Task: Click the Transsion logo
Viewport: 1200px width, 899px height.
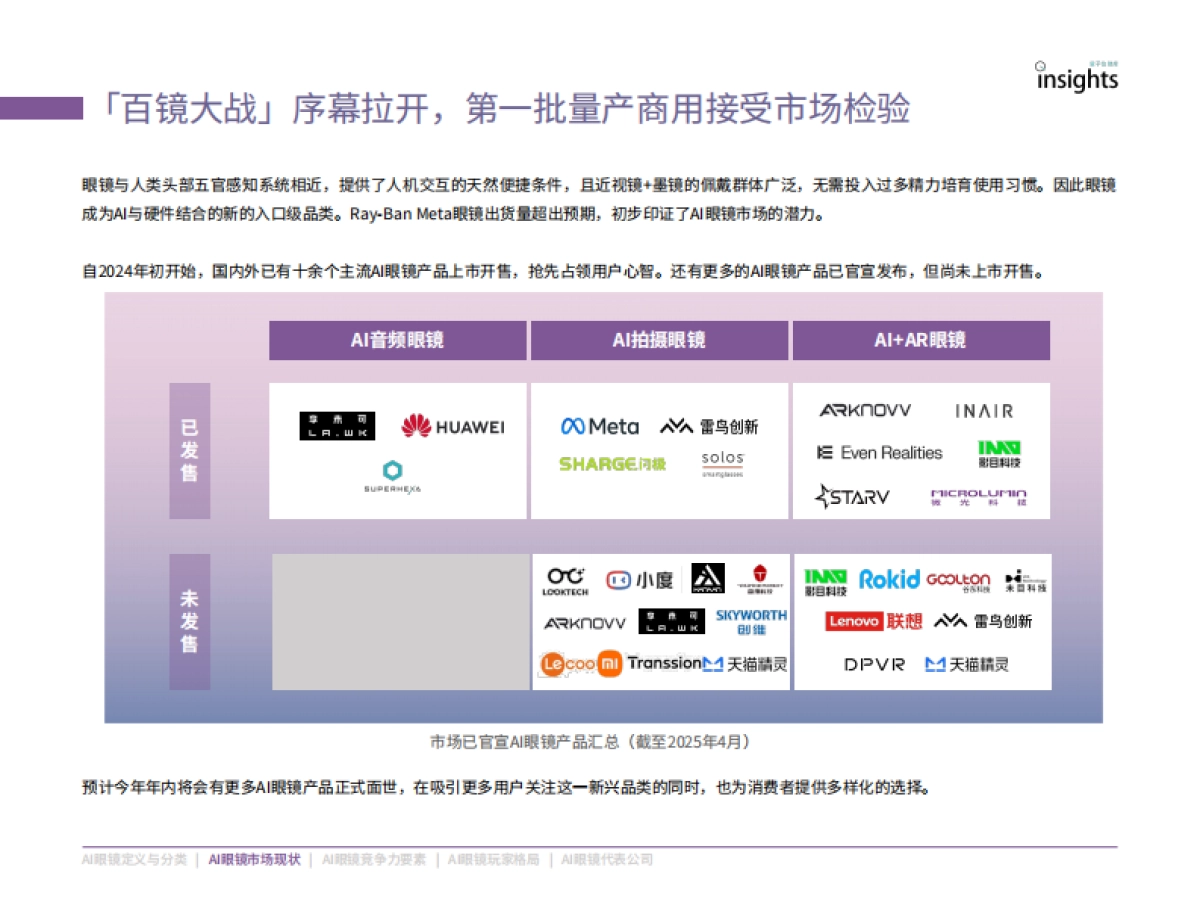Action: coord(666,663)
